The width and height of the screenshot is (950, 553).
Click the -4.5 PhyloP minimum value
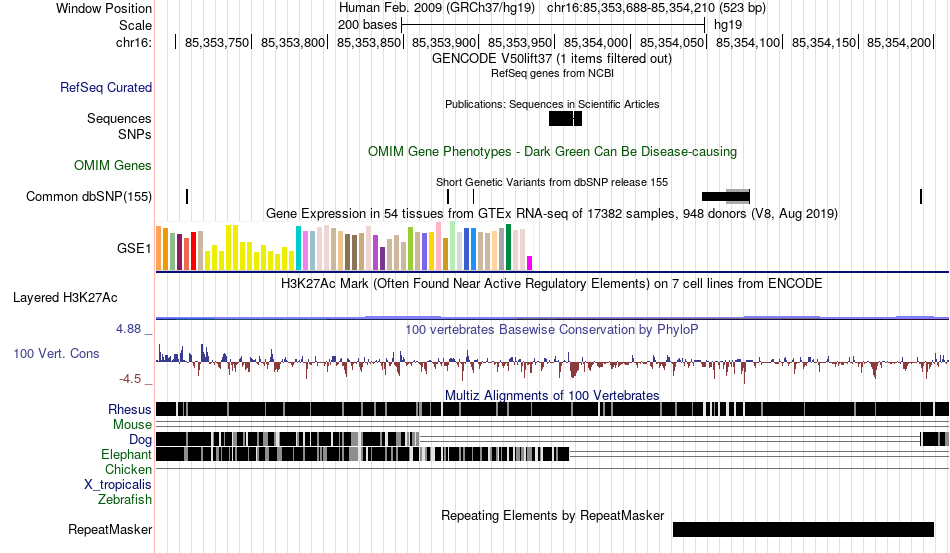click(x=130, y=379)
